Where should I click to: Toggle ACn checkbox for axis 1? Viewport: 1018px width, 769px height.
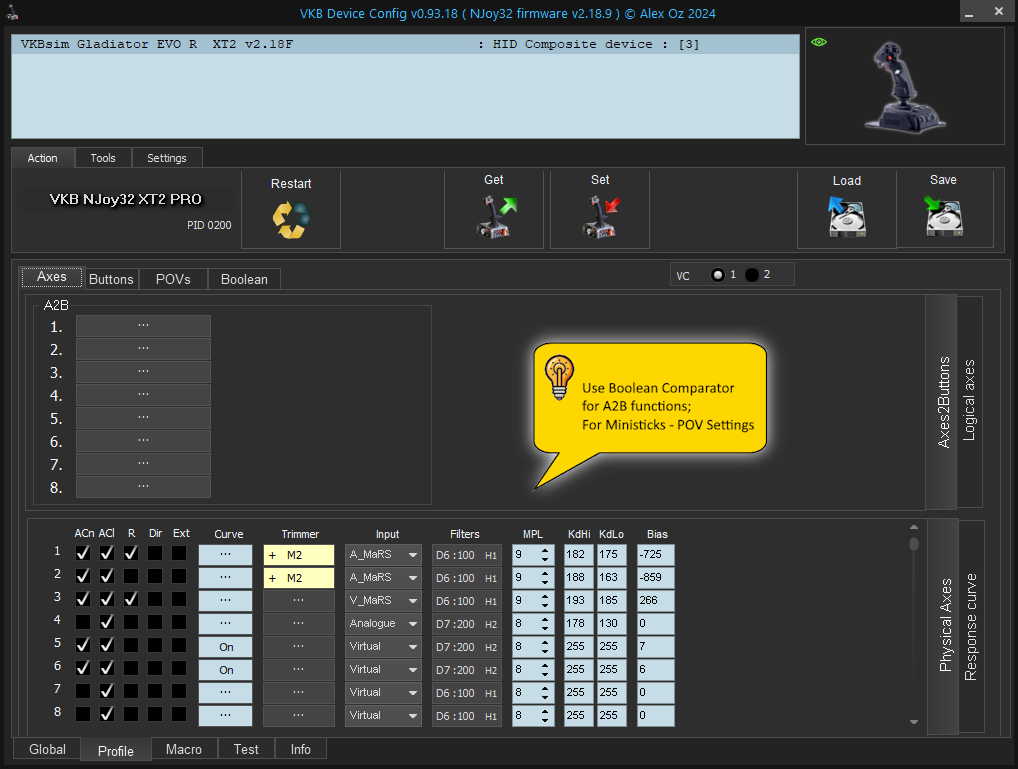[83, 553]
